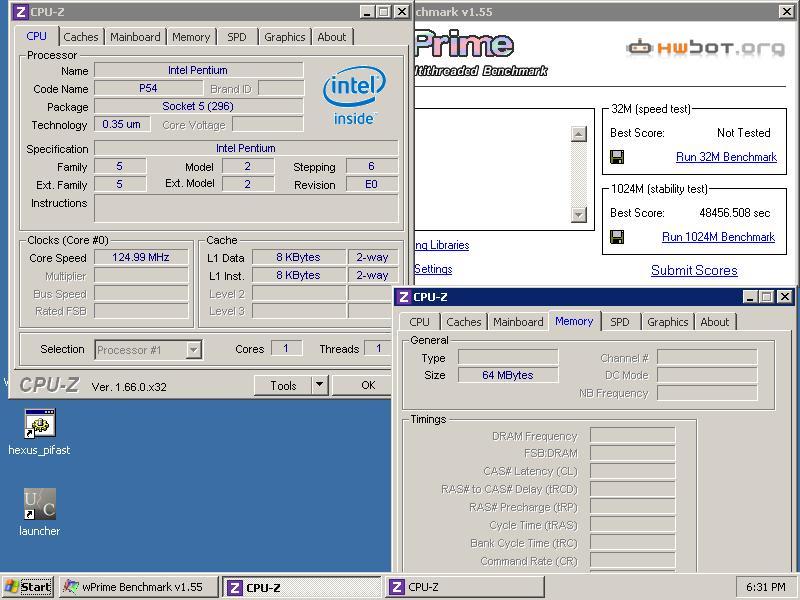Image resolution: width=800 pixels, height=600 pixels.
Task: Click the title bar icon of Memory CPU-Z window
Action: tap(404, 297)
